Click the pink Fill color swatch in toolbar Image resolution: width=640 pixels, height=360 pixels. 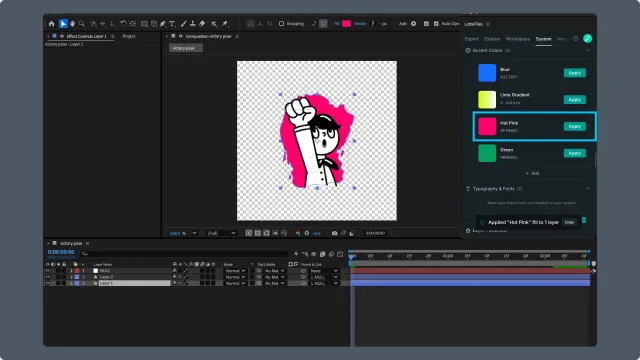(347, 24)
